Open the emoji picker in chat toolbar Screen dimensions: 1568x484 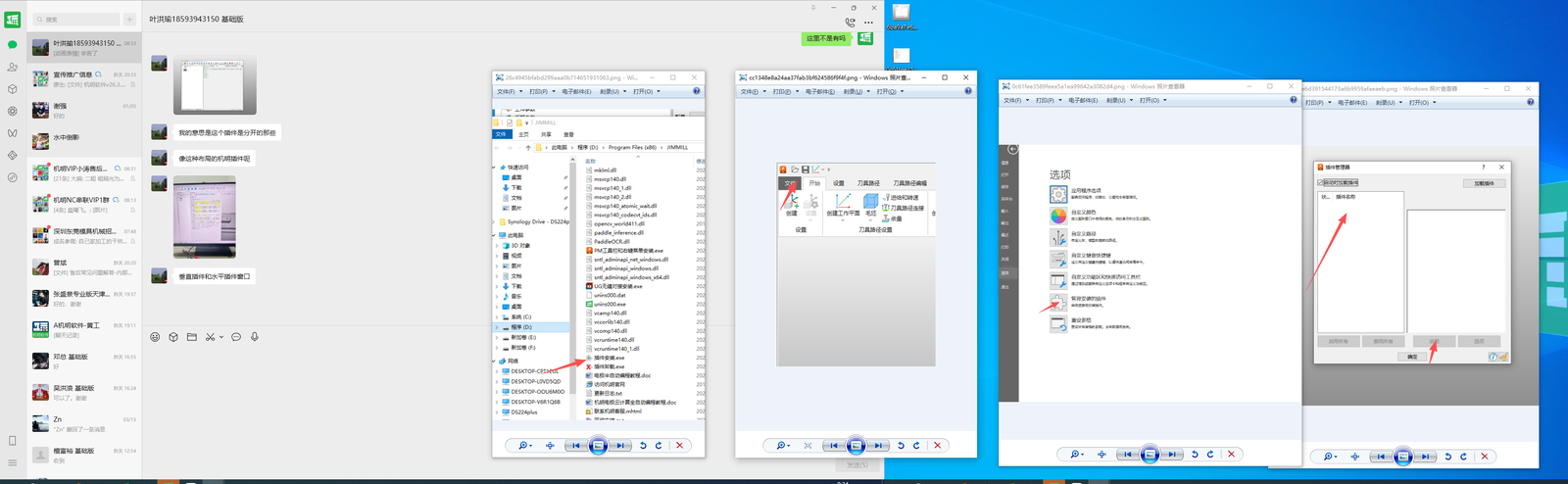click(x=155, y=337)
